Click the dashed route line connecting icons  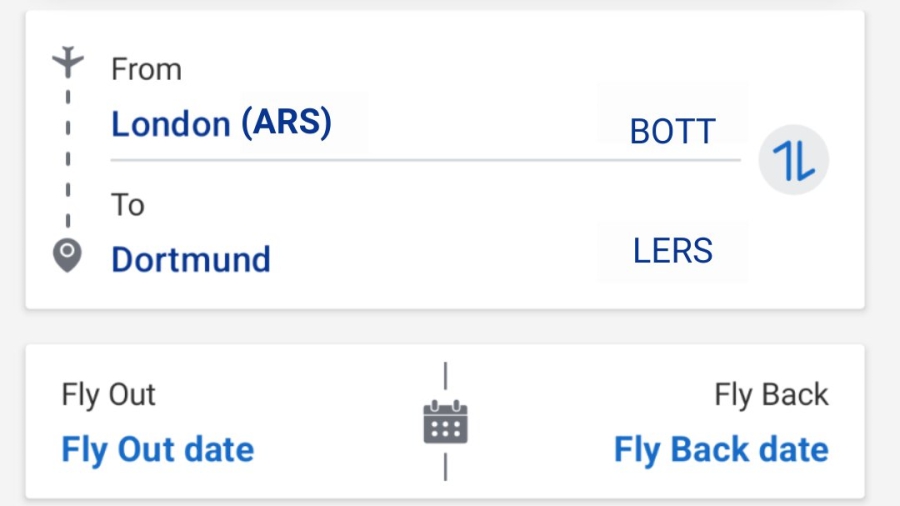click(x=67, y=158)
